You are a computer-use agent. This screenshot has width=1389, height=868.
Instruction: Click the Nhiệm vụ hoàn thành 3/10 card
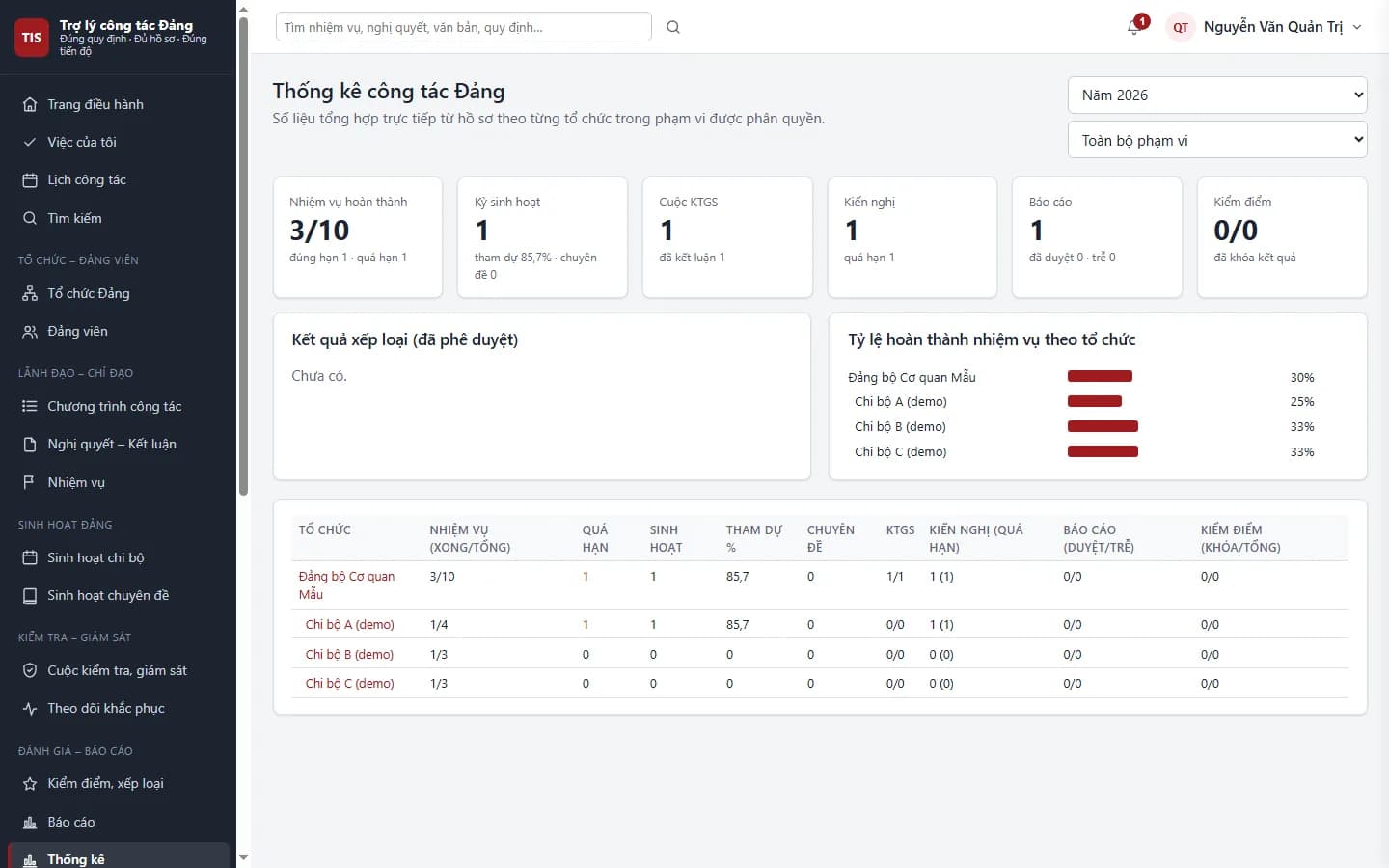pos(358,237)
